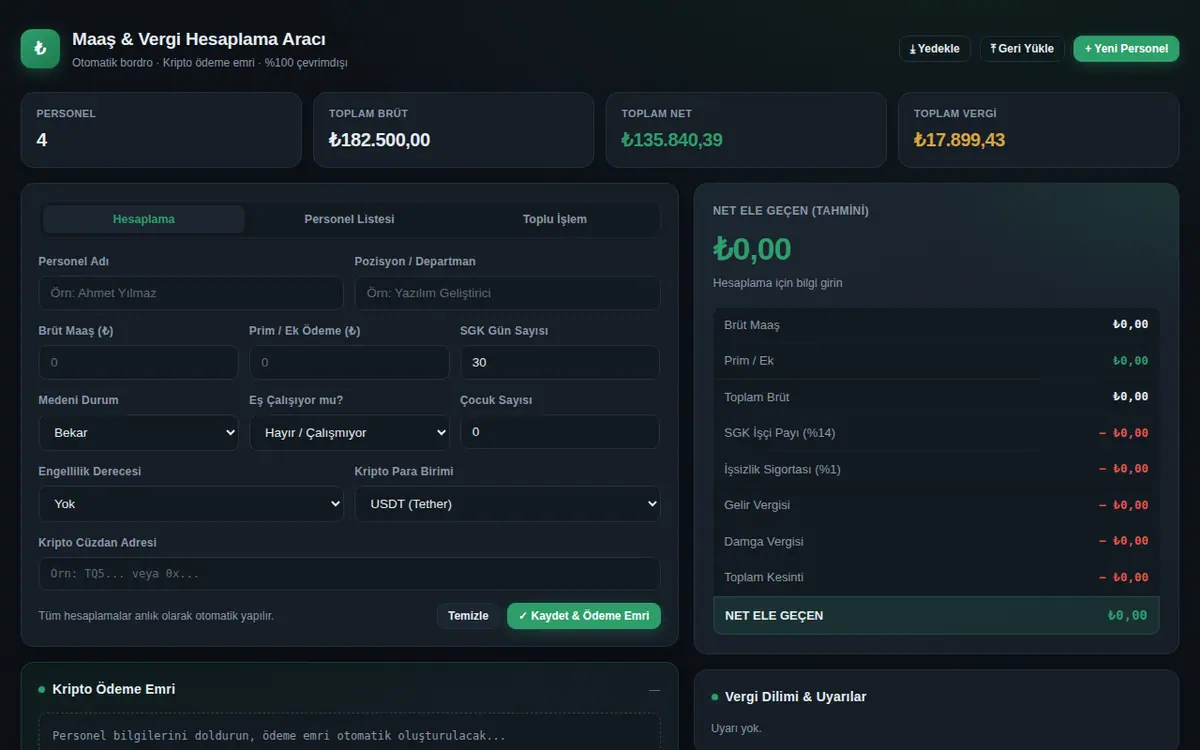
Task: Click the Uyarı yok. message
Action: [x=736, y=728]
